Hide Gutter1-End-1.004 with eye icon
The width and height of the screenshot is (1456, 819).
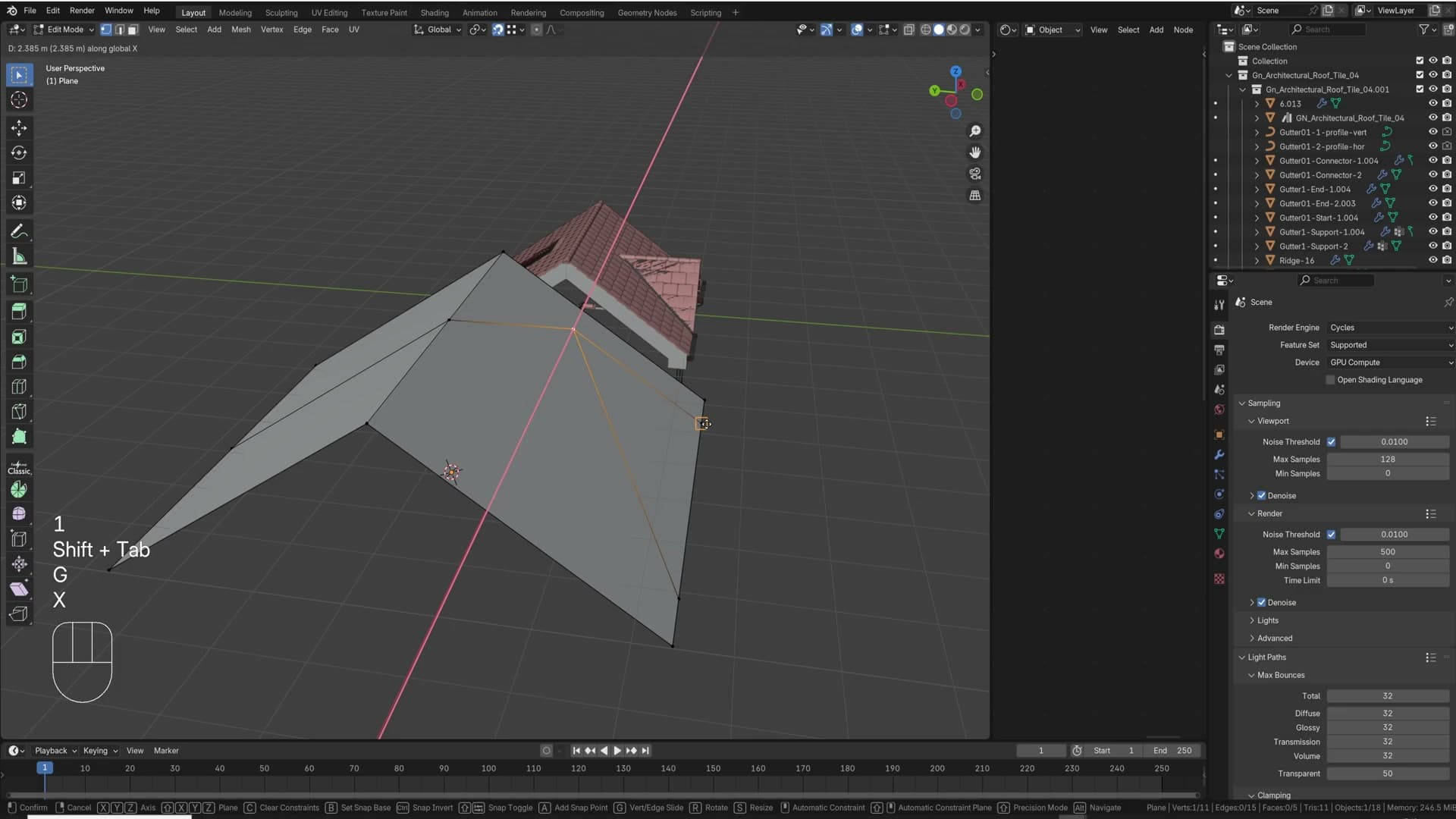1433,189
